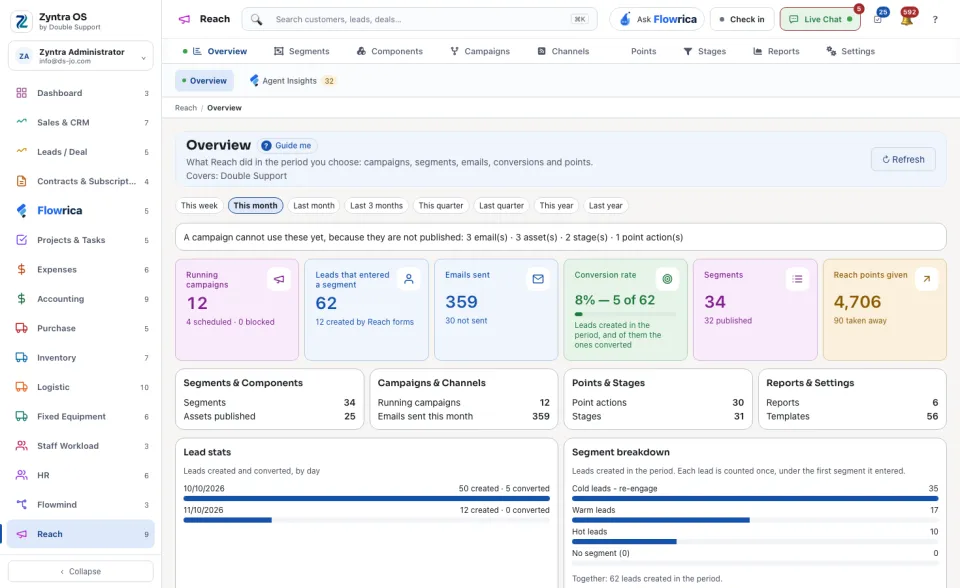This screenshot has width=960, height=588.
Task: Click the Reach breadcrumb link
Action: click(x=186, y=108)
